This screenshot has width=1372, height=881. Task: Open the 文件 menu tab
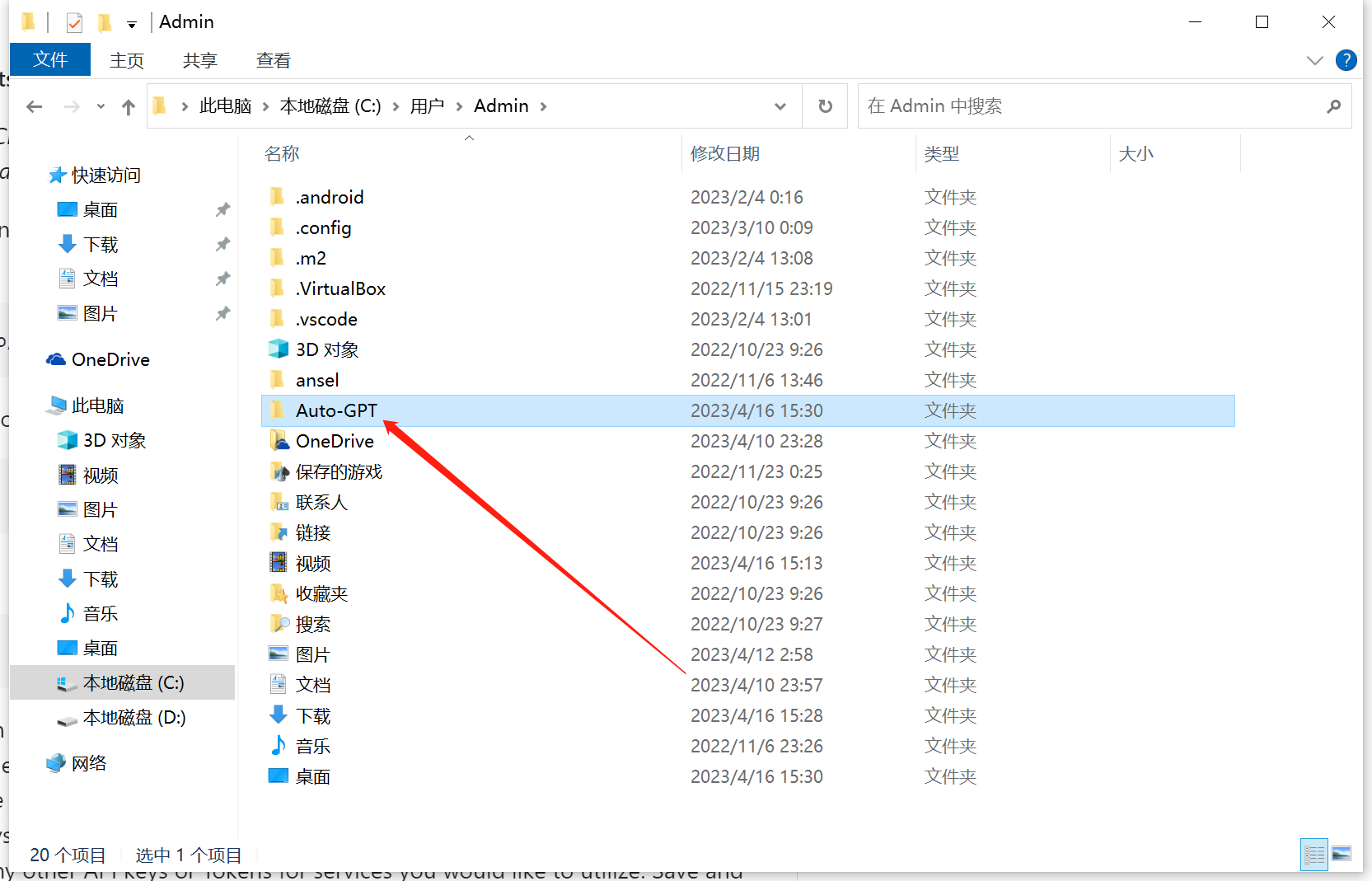pos(50,60)
